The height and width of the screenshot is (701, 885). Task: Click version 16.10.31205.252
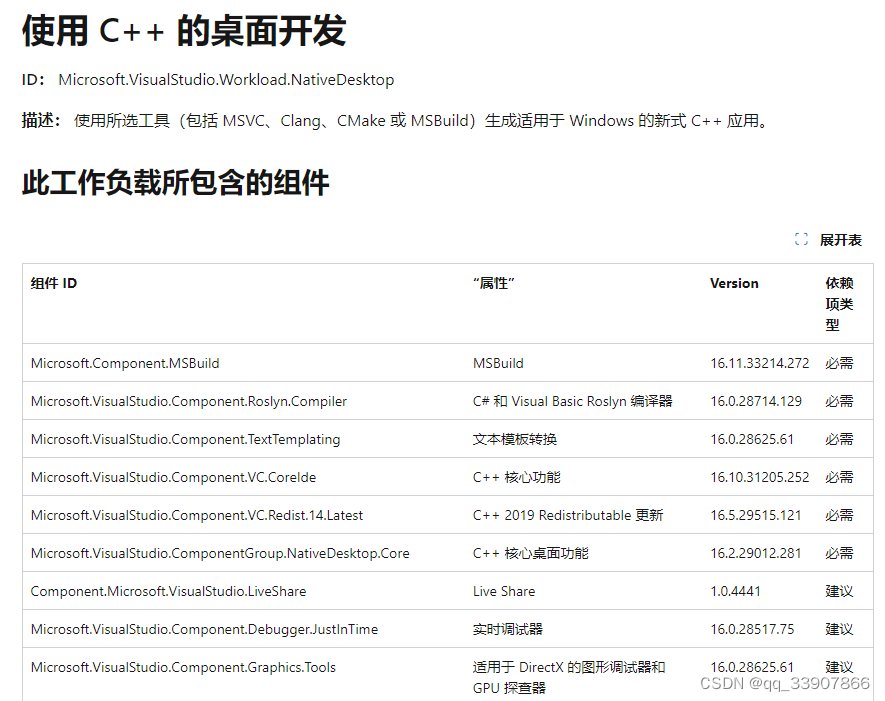click(x=760, y=477)
